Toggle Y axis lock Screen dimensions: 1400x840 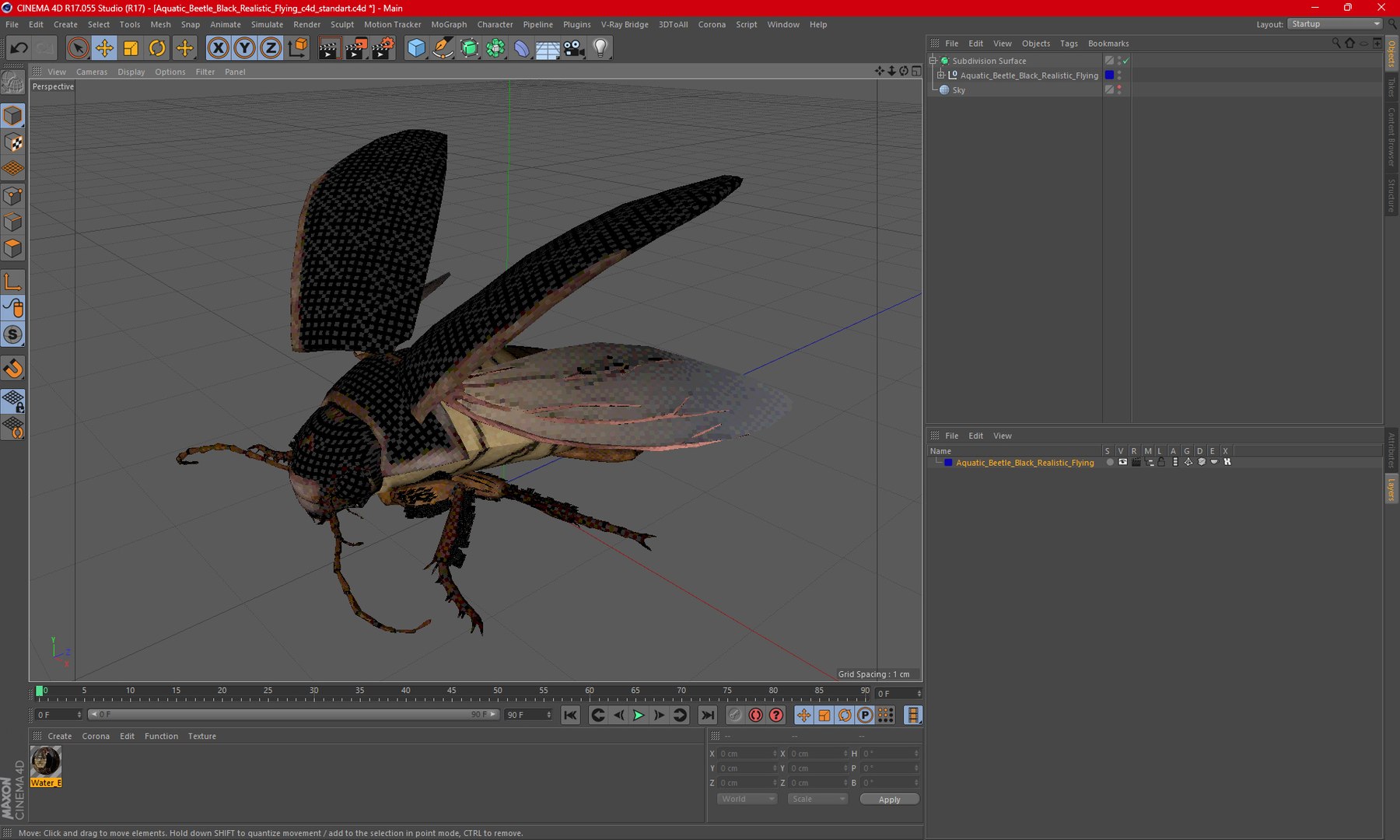pyautogui.click(x=244, y=48)
